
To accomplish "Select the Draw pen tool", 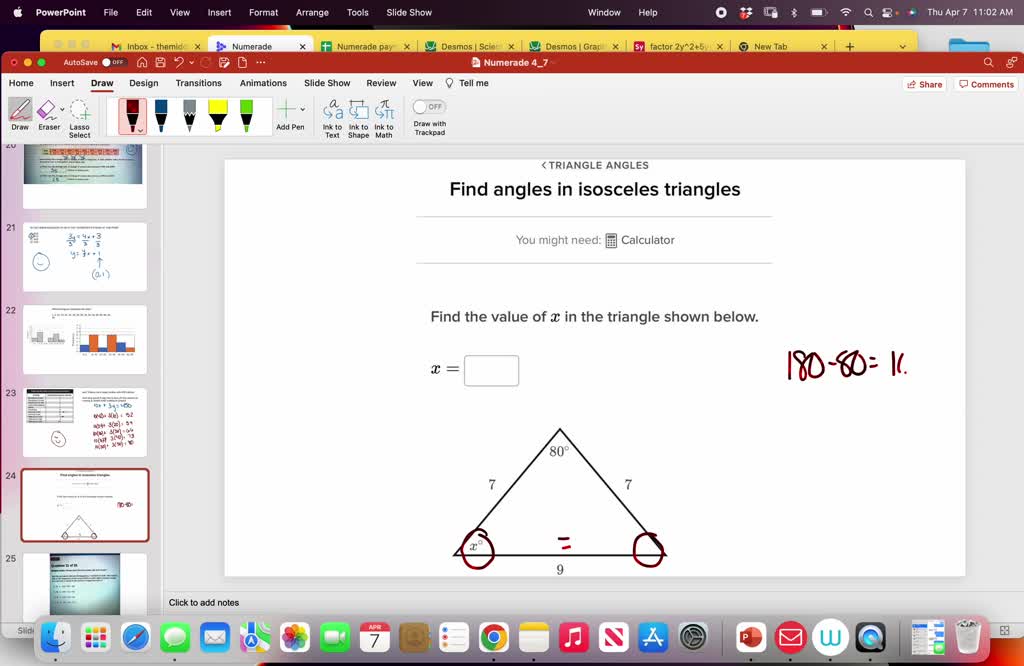I will pyautogui.click(x=20, y=113).
